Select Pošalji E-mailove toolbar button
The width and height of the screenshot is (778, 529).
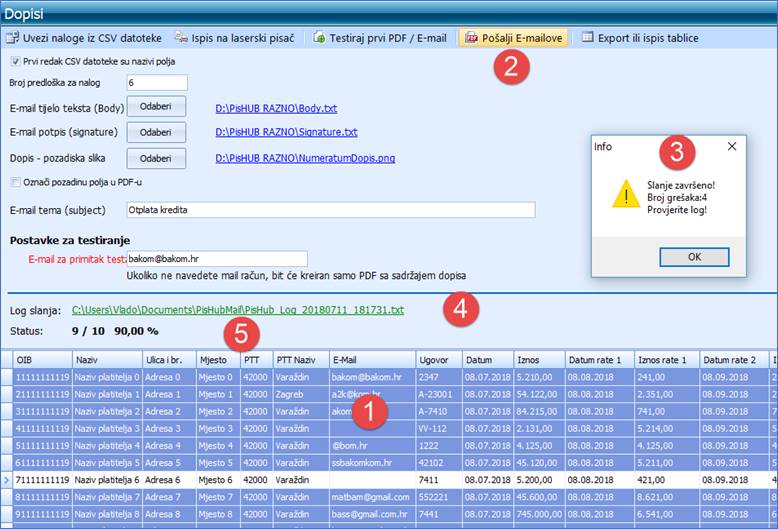[x=514, y=38]
